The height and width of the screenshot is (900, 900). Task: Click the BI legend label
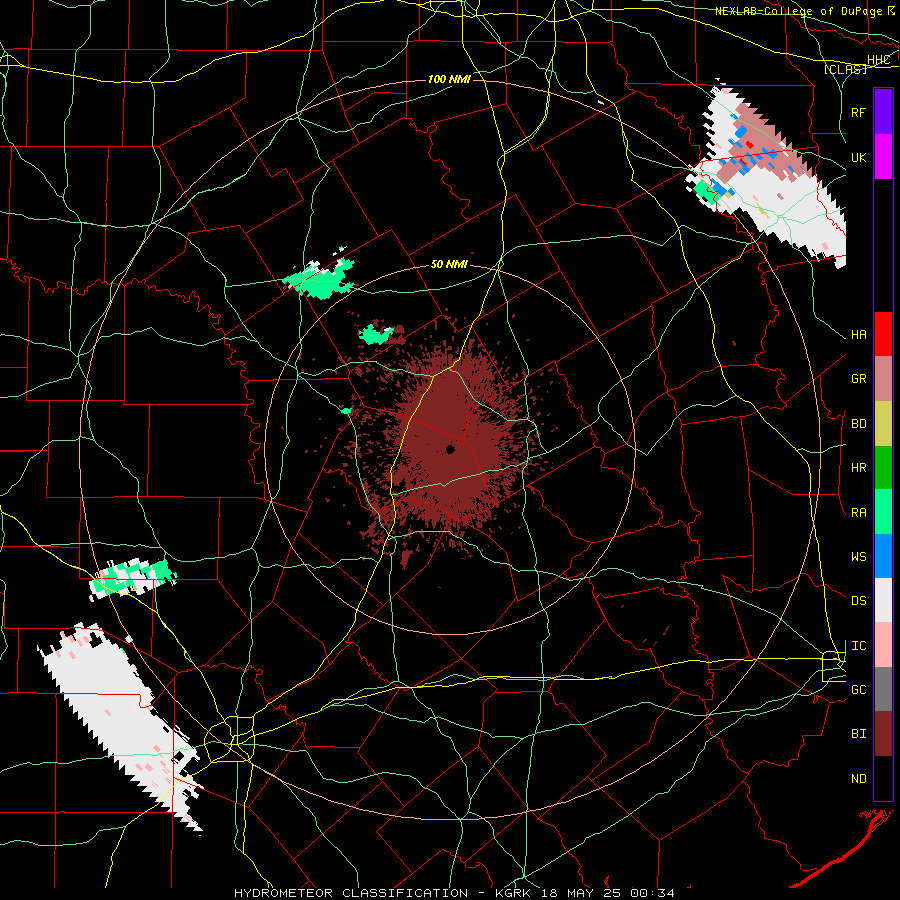[x=859, y=734]
